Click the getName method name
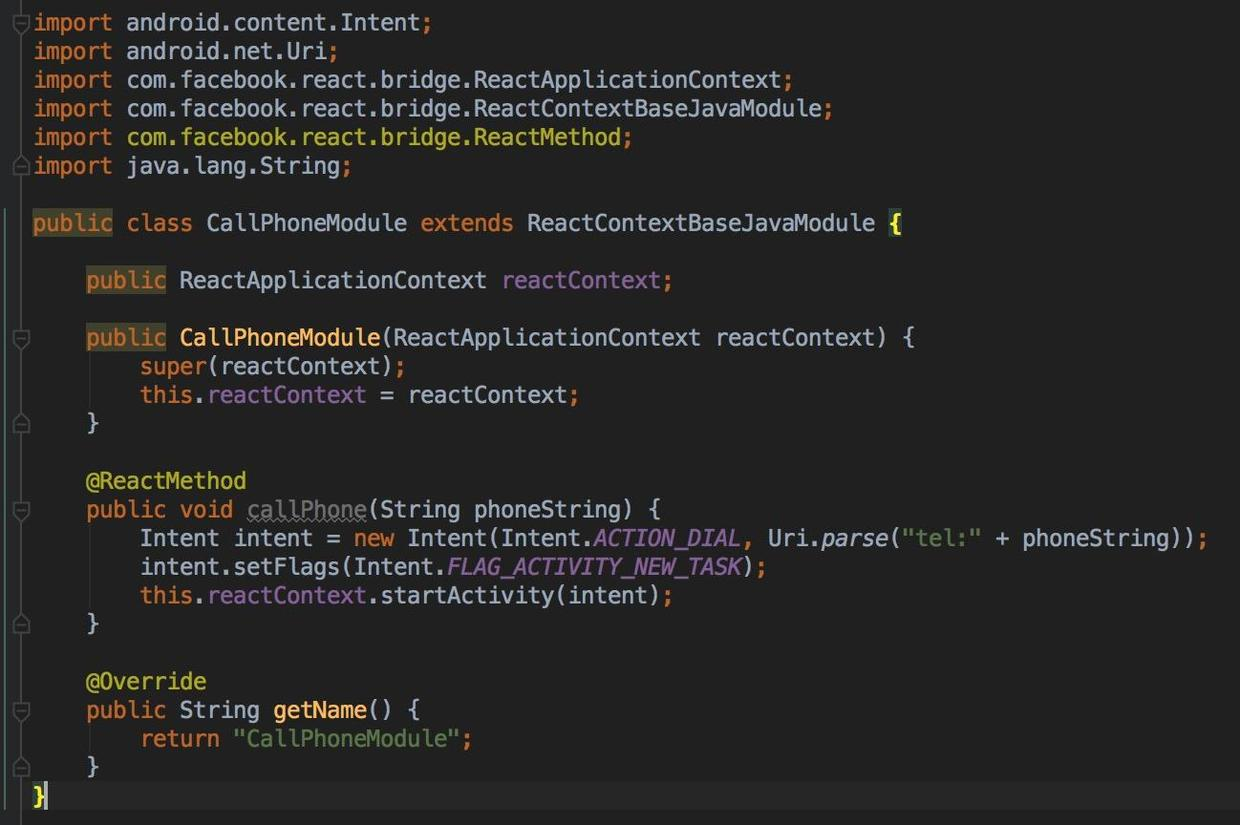 320,710
